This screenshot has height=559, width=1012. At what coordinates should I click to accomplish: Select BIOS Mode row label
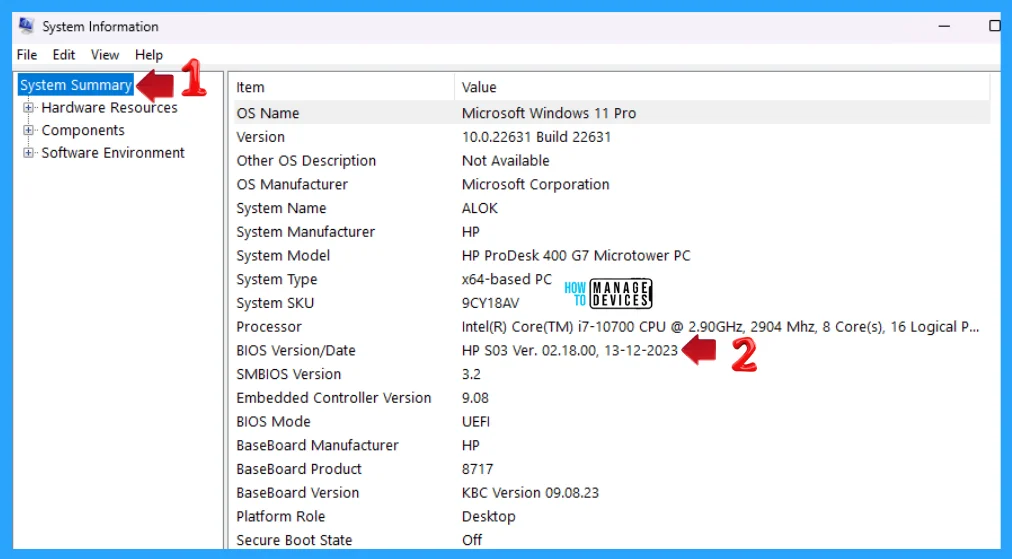coord(273,422)
